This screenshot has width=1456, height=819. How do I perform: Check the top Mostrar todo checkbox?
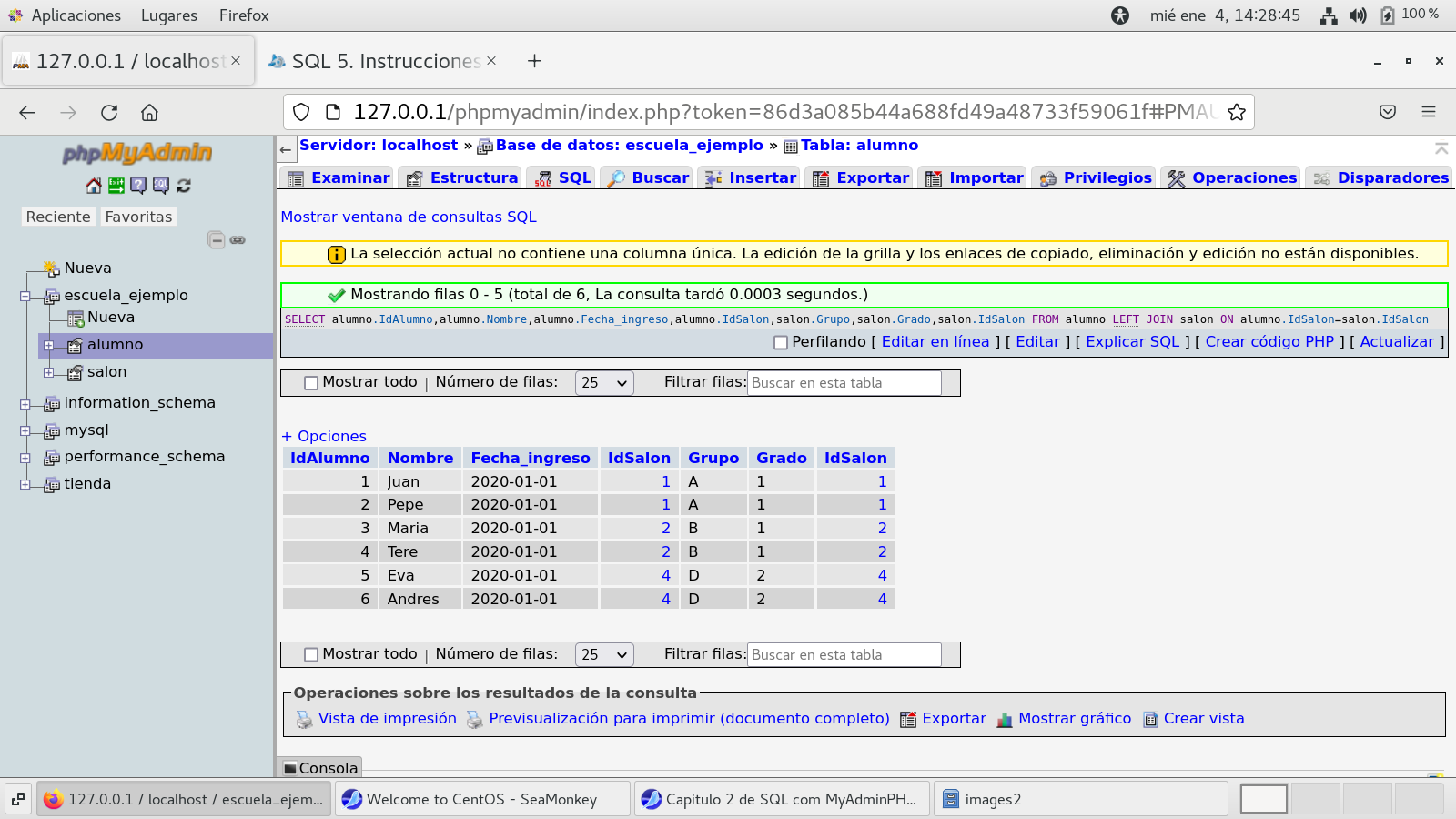(x=311, y=383)
